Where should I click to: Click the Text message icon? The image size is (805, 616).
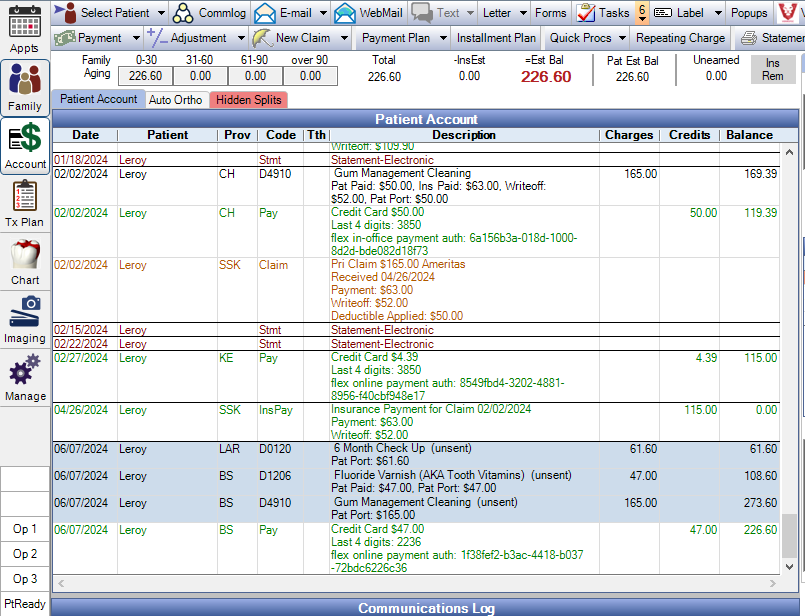(422, 13)
